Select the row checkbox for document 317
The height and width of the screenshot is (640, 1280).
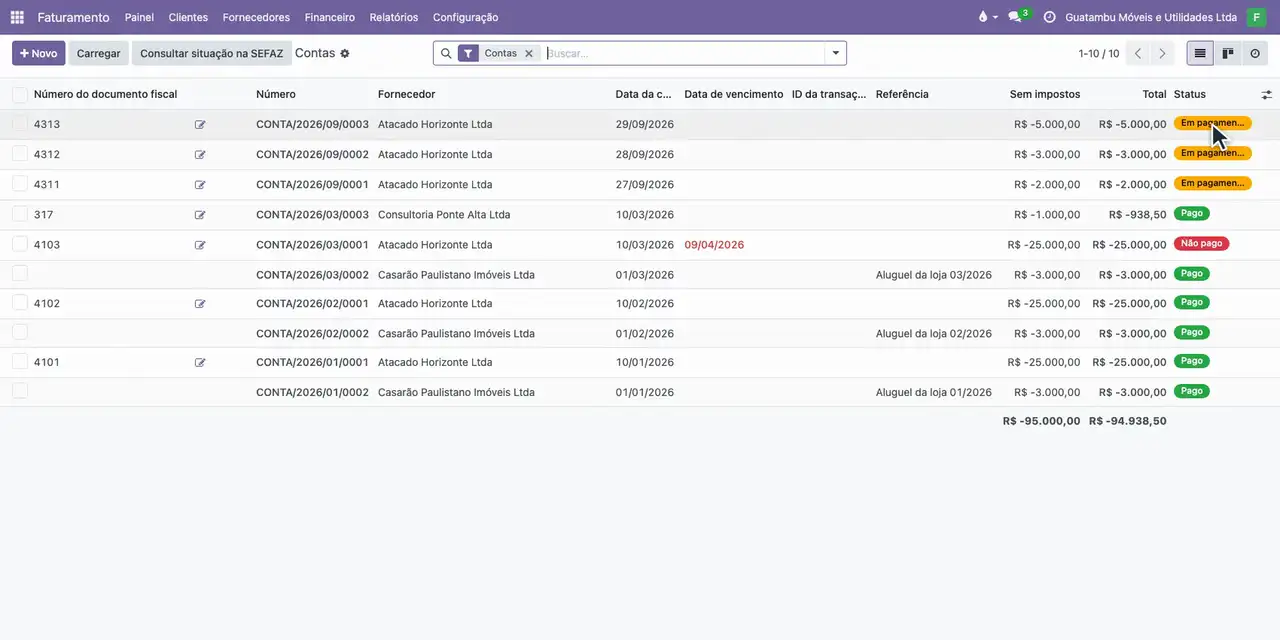[x=20, y=214]
